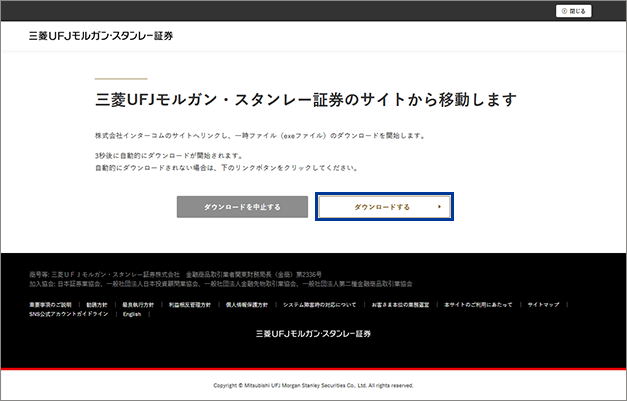Click ダウンロードする button
627x401 pixels.
click(x=384, y=207)
